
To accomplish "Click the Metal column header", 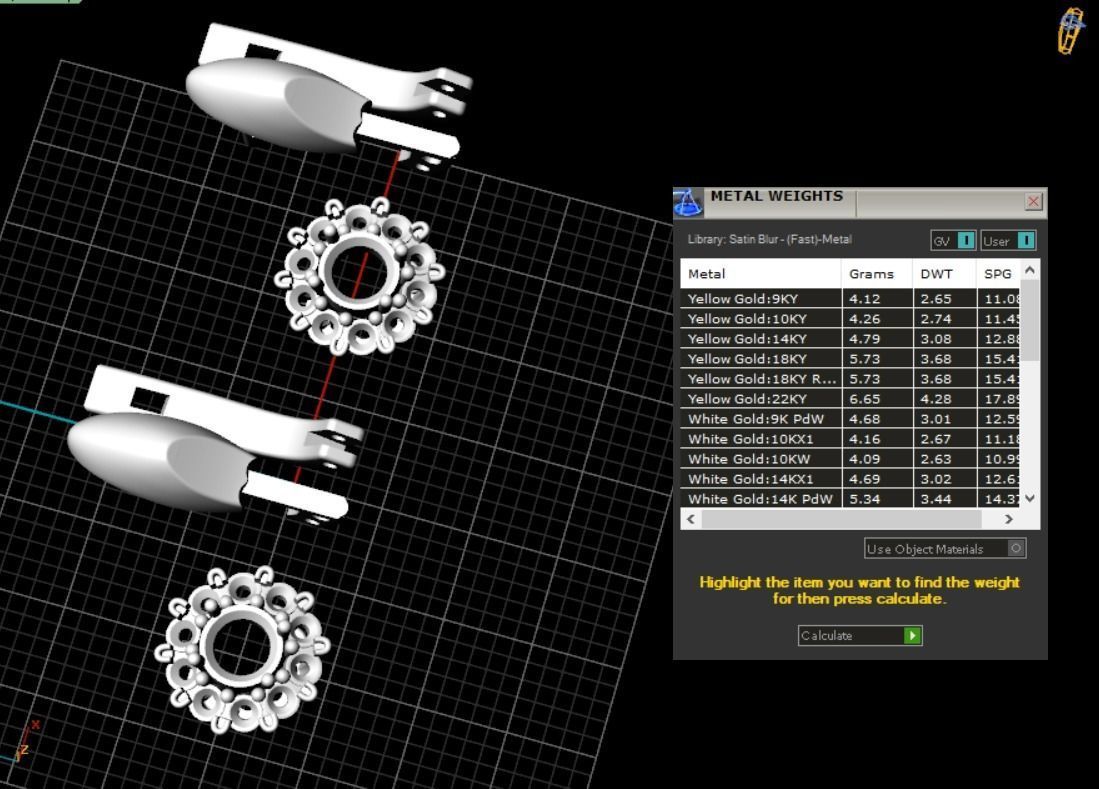I will [760, 274].
